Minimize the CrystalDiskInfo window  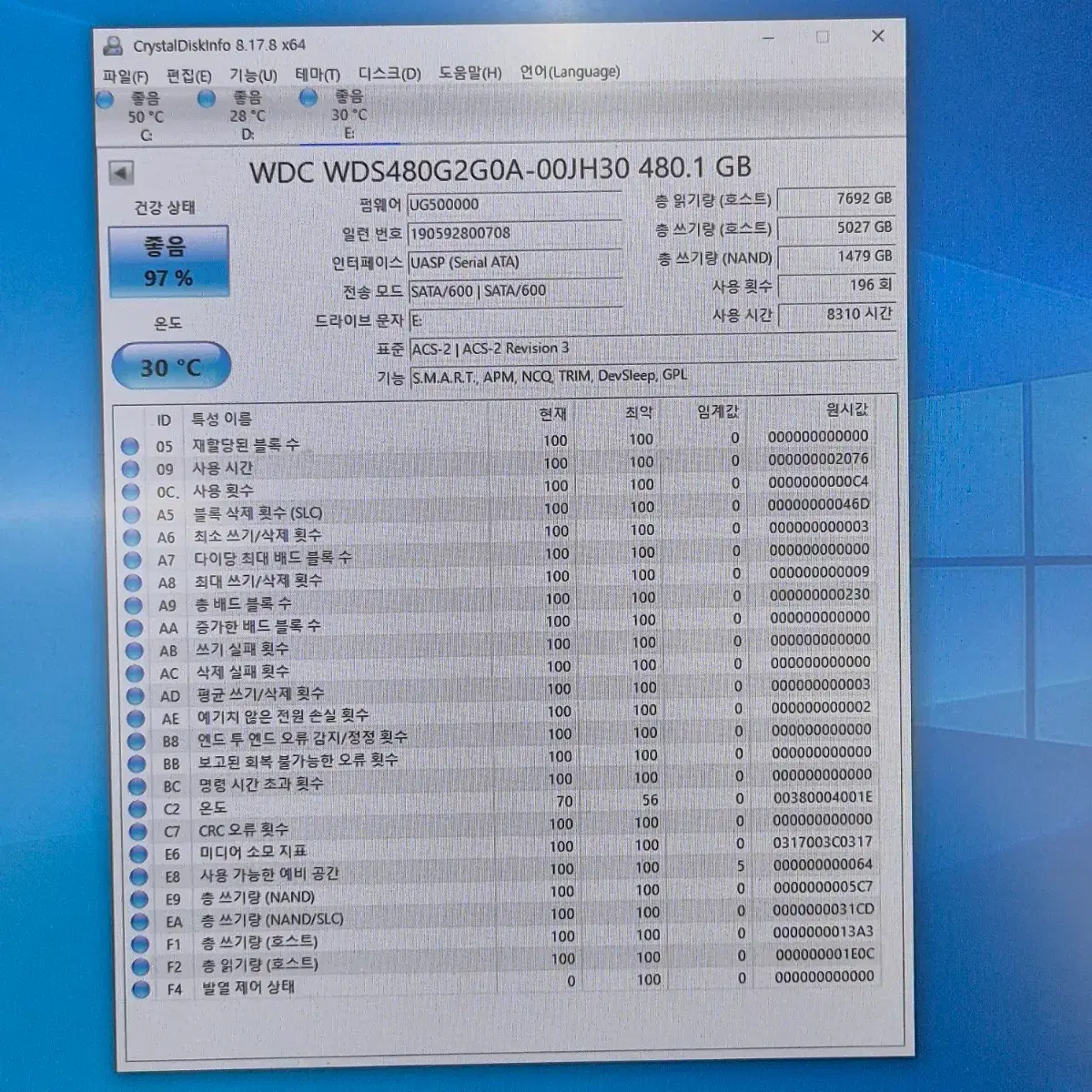tap(769, 39)
